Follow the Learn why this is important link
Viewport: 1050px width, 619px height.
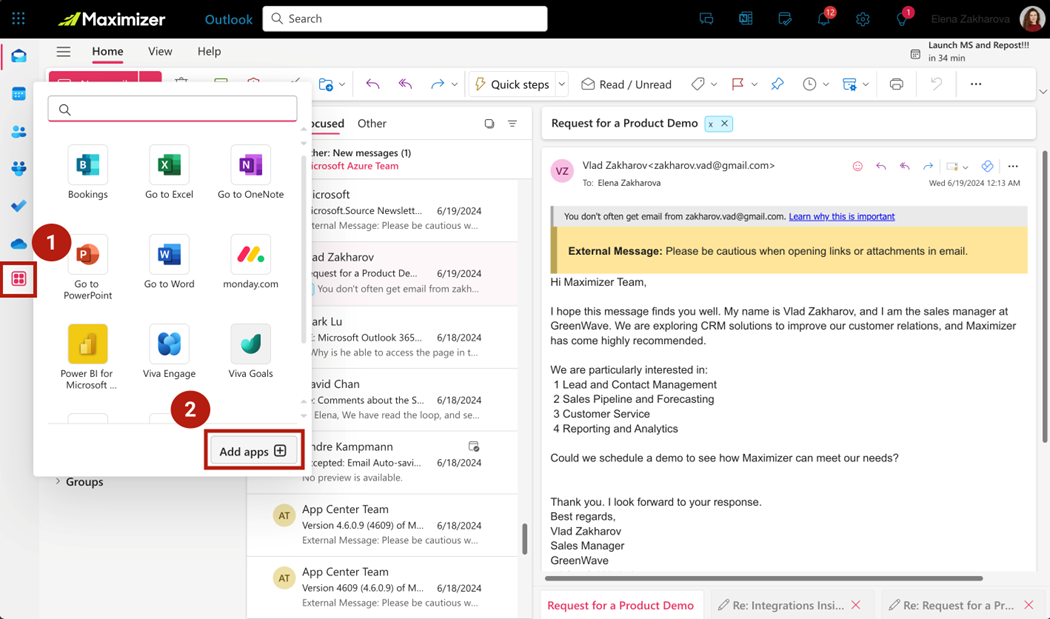[x=841, y=216]
